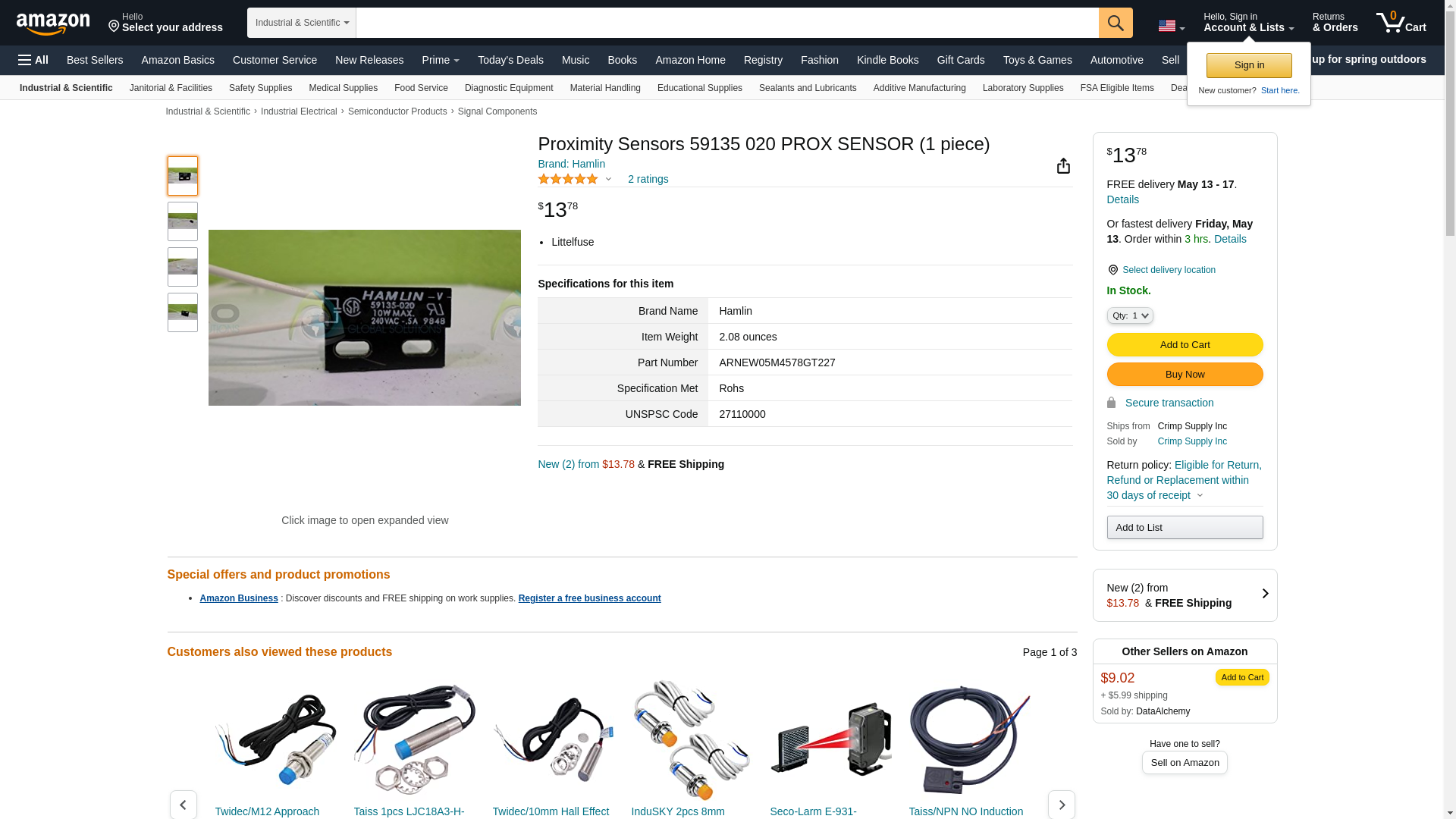Image resolution: width=1456 pixels, height=819 pixels.
Task: Go to next page of viewed products
Action: [1061, 805]
